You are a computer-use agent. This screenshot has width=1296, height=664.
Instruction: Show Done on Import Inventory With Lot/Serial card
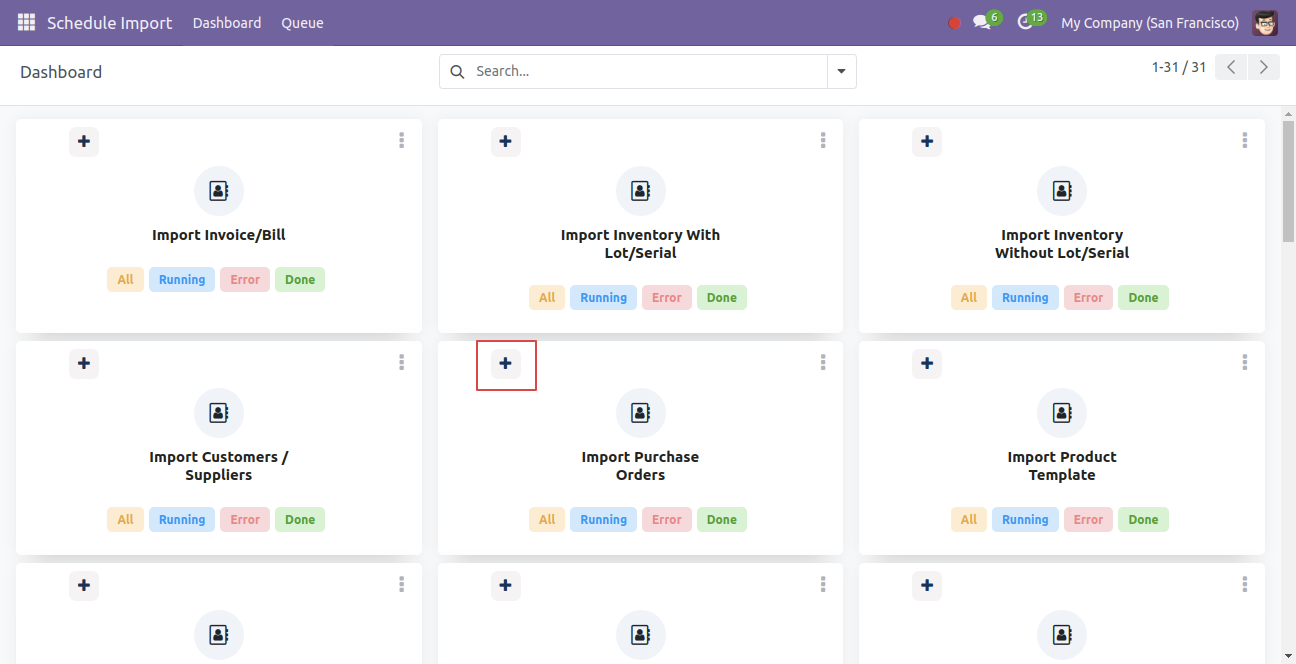click(x=722, y=298)
